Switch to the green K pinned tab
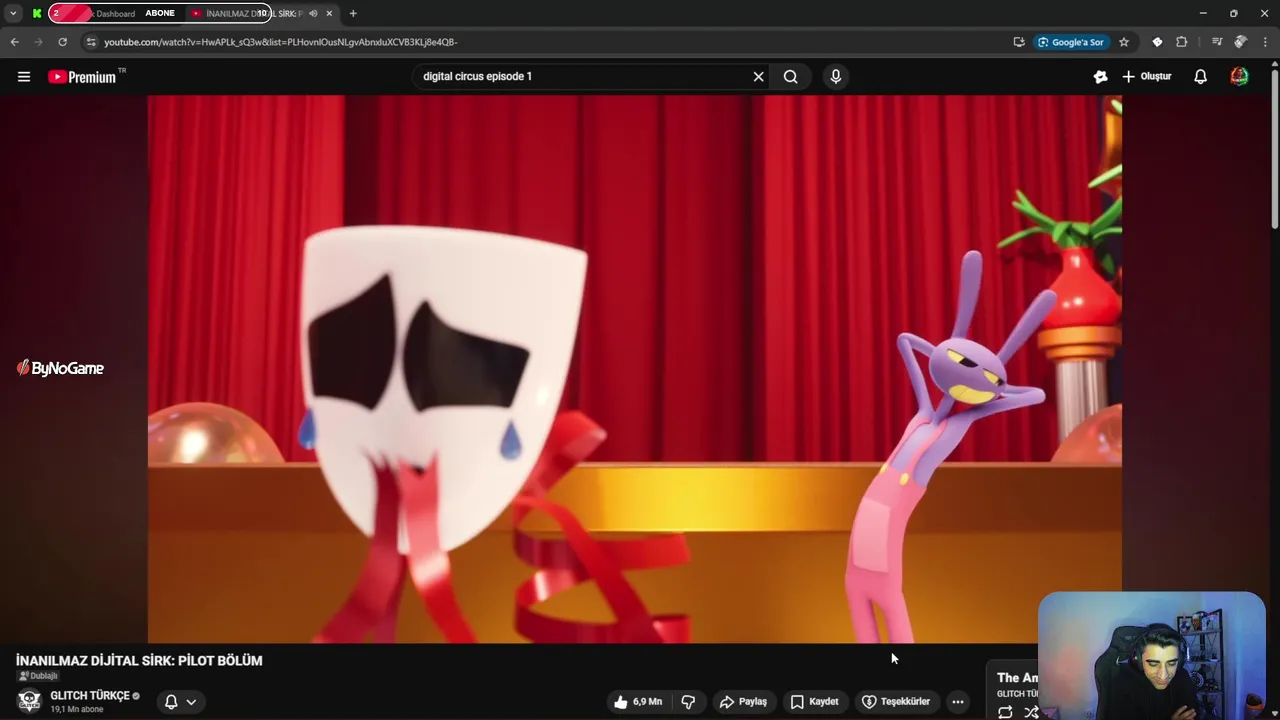1280x720 pixels. pos(37,13)
